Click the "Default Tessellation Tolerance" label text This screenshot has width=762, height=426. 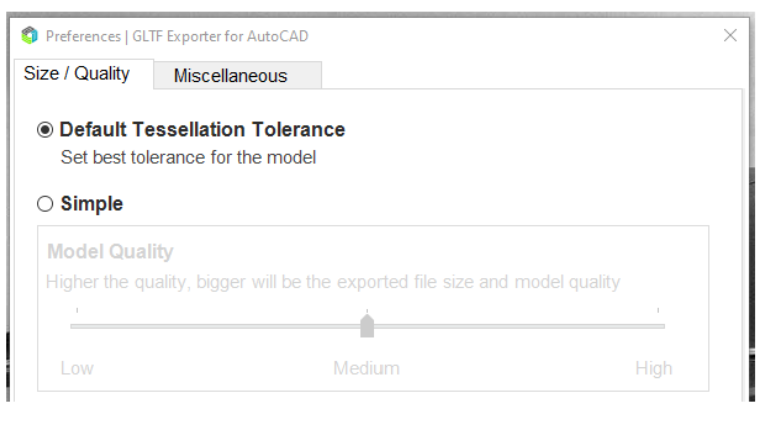coord(202,130)
